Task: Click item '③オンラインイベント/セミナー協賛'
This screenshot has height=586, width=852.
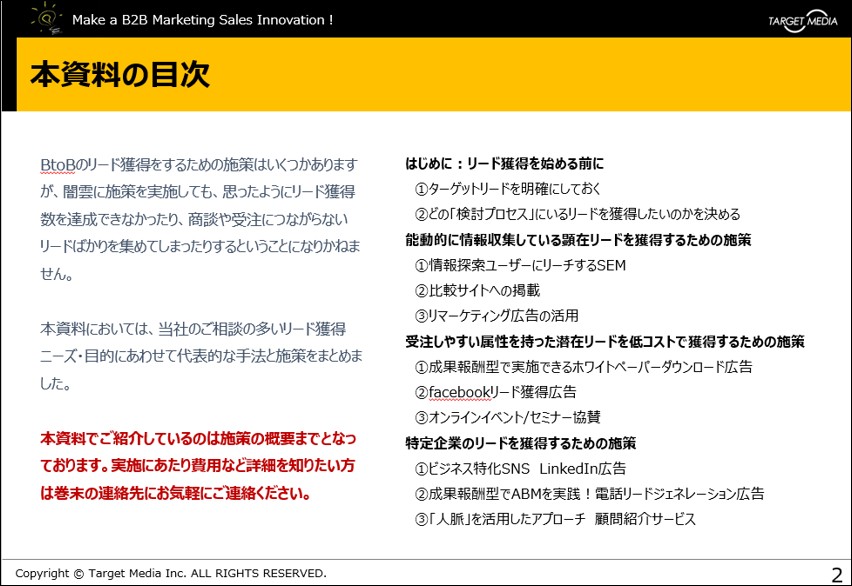Action: [x=508, y=417]
